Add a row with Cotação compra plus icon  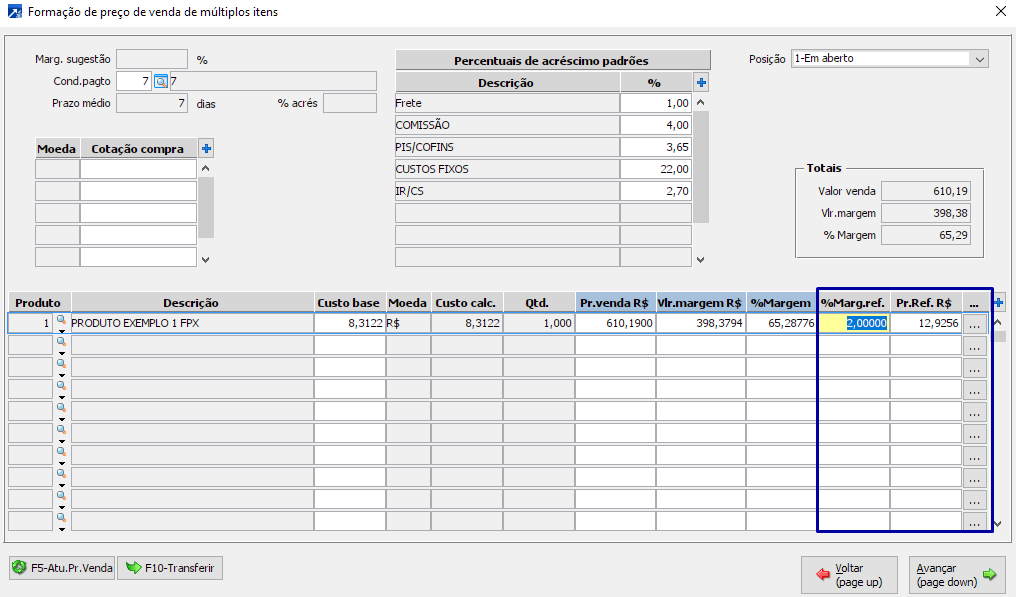pyautogui.click(x=207, y=149)
